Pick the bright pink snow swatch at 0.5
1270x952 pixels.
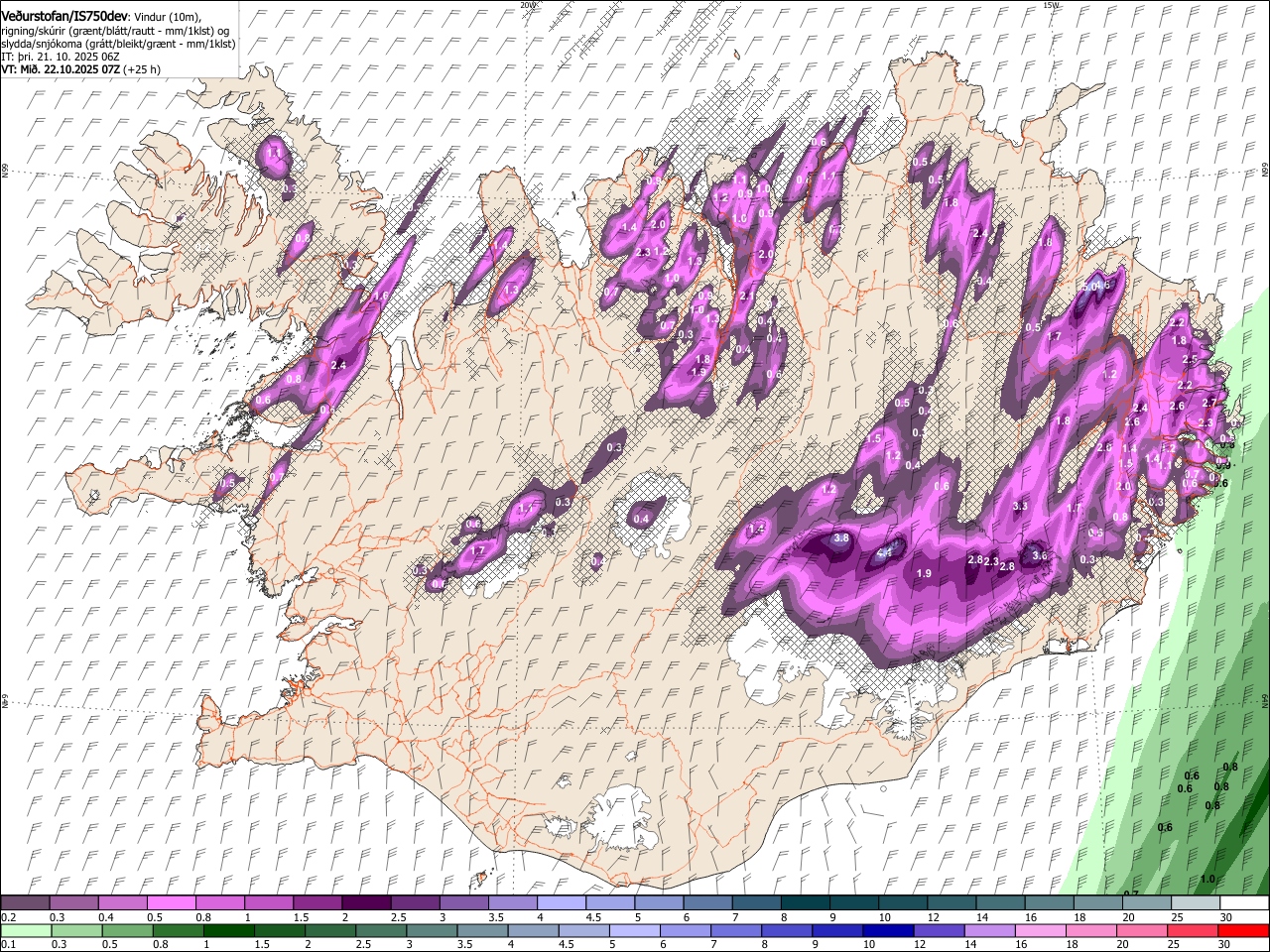tap(172, 903)
